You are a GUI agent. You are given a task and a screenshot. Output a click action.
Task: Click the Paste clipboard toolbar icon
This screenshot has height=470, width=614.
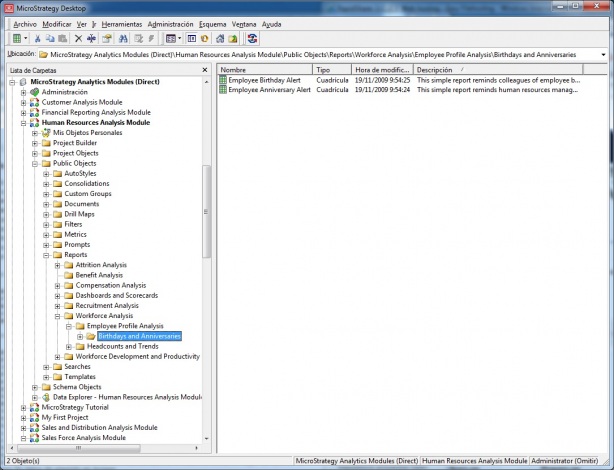[64, 38]
